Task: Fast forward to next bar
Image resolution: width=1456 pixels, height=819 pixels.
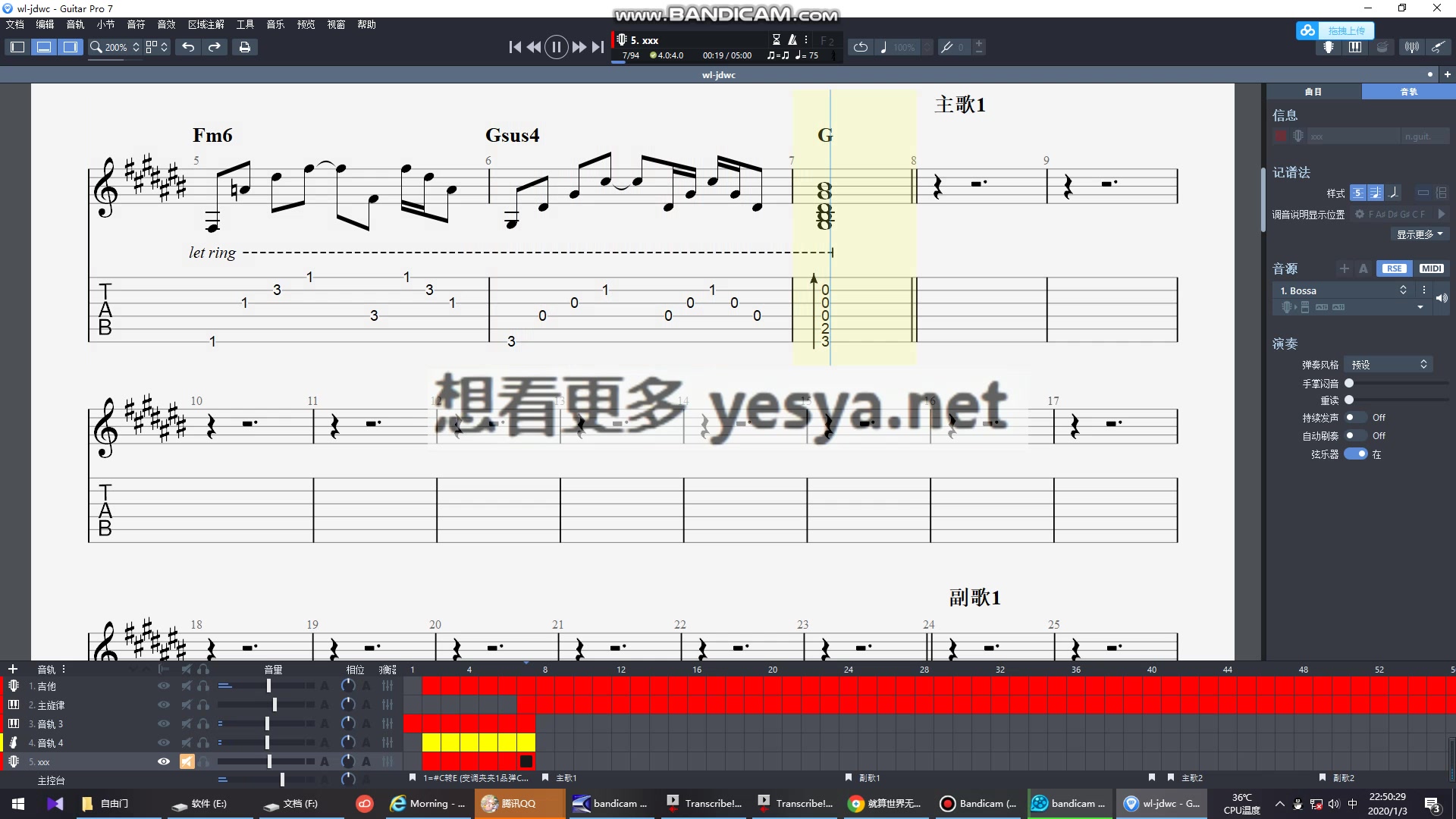Action: click(x=579, y=47)
